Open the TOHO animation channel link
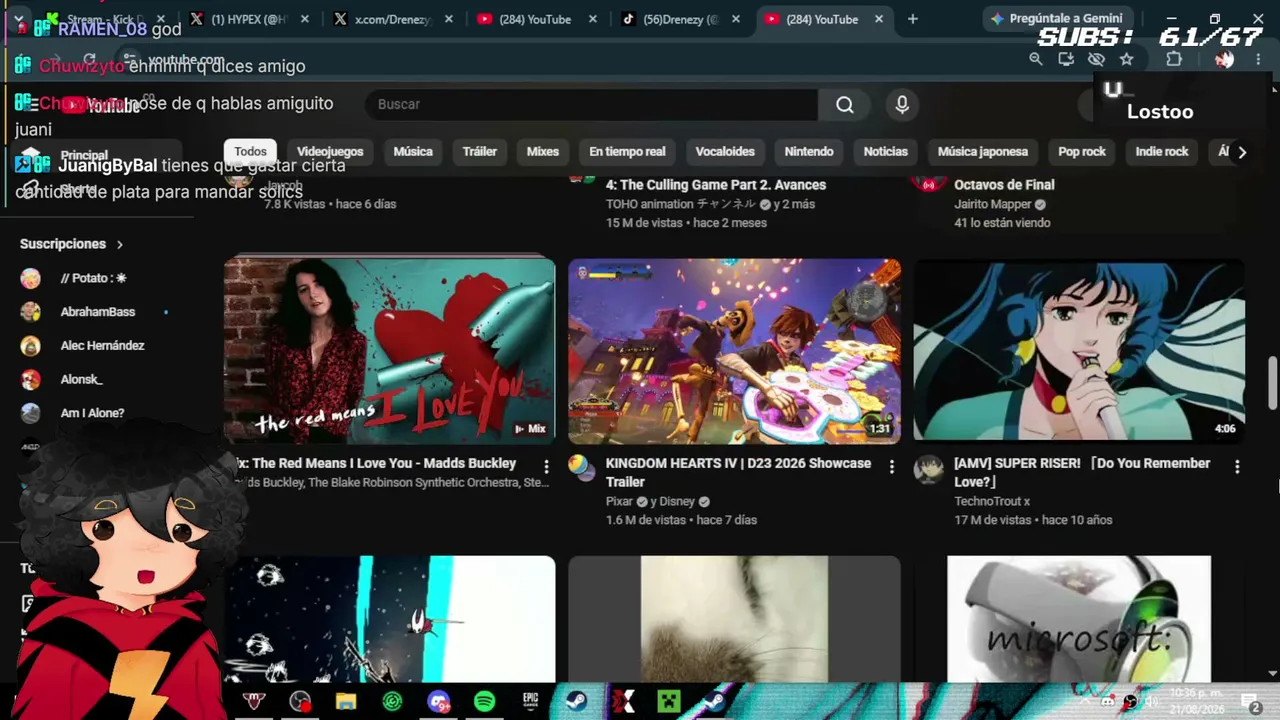 coord(680,204)
